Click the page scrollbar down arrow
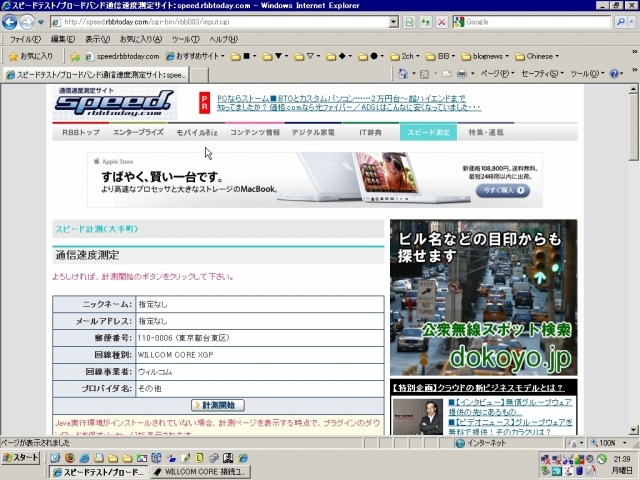640x480 pixels. [633, 430]
